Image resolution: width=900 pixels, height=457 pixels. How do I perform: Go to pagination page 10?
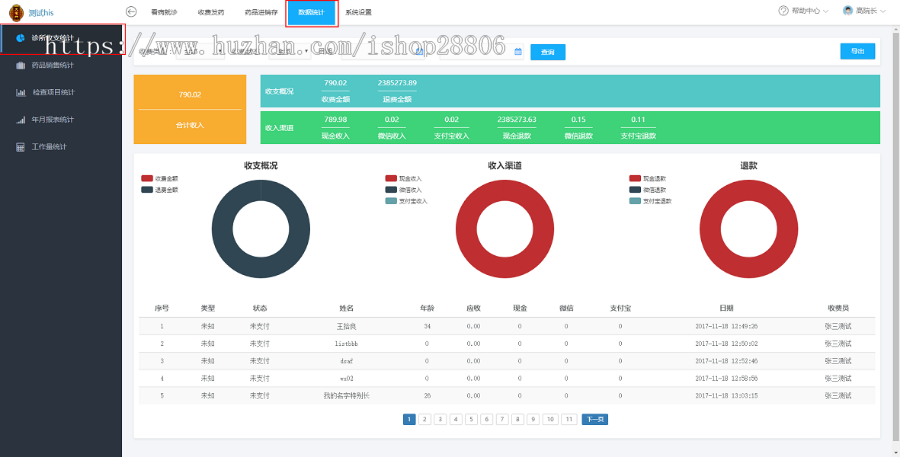[550, 420]
